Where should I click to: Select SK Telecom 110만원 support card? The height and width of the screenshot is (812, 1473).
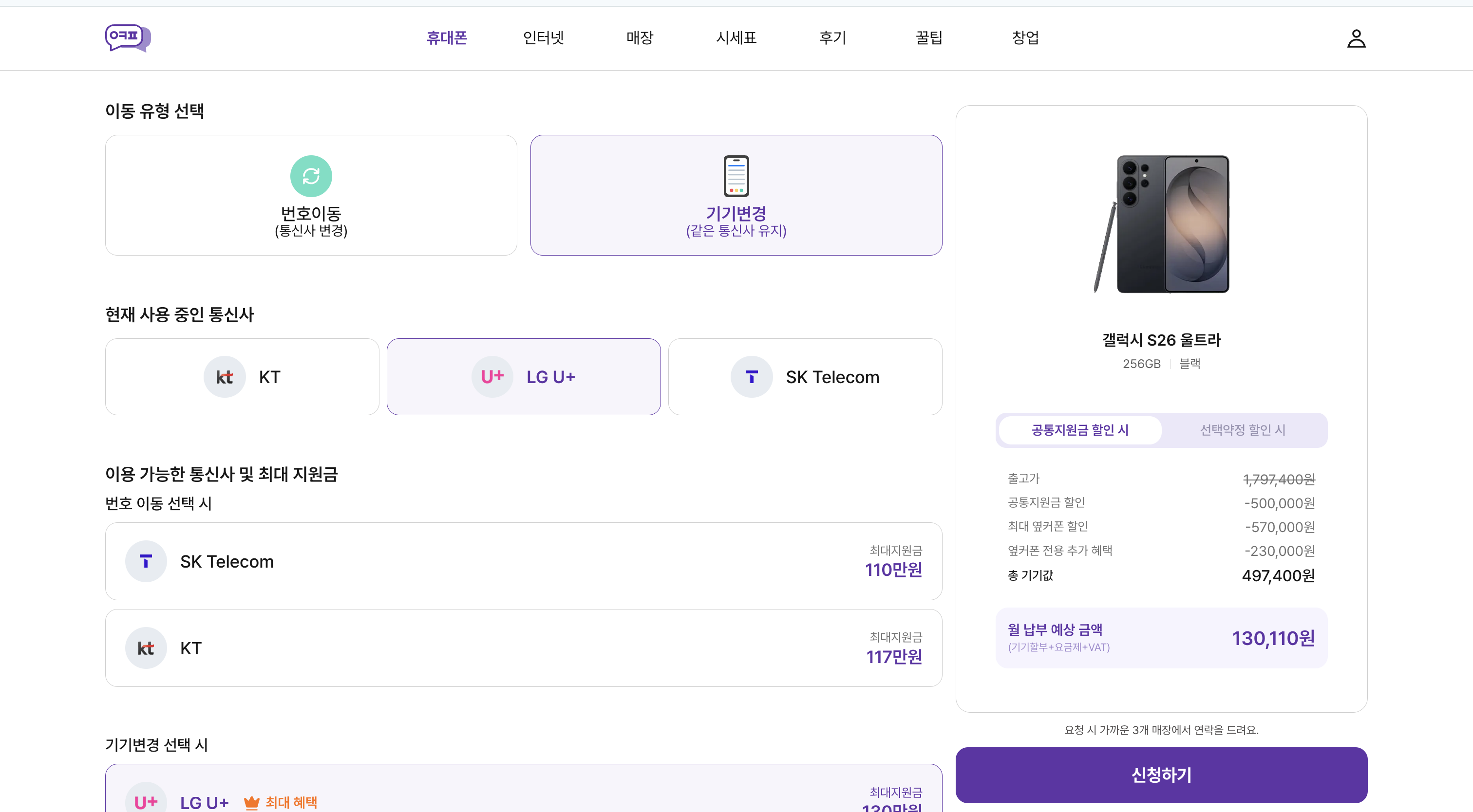[x=523, y=561]
